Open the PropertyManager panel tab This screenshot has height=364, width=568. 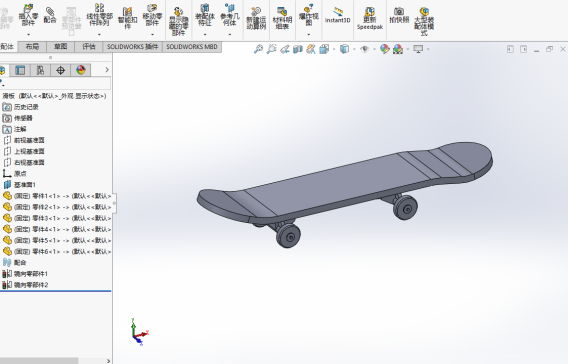pyautogui.click(x=20, y=70)
